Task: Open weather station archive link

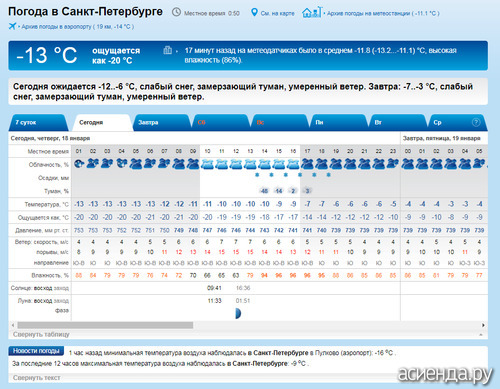Action: [383, 13]
